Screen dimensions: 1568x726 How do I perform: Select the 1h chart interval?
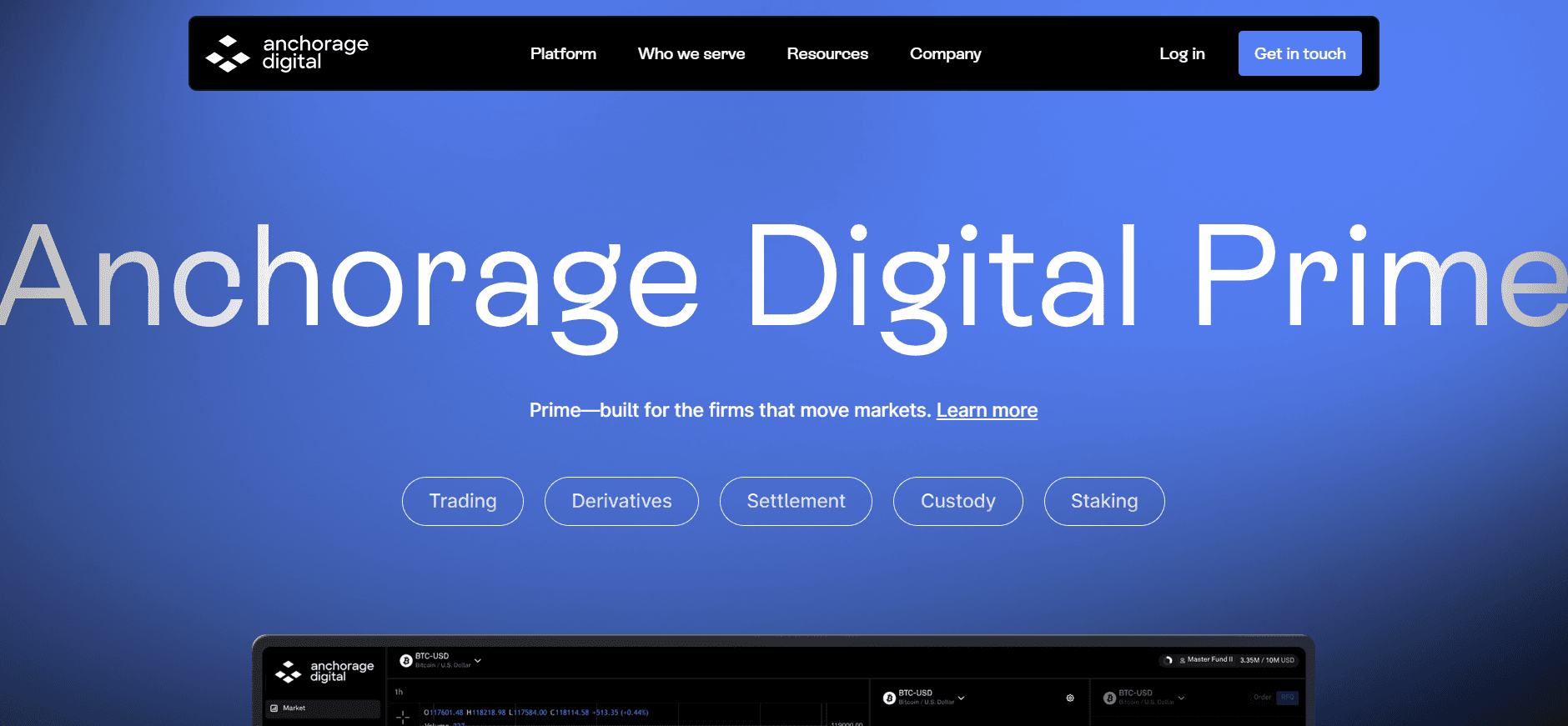(399, 692)
